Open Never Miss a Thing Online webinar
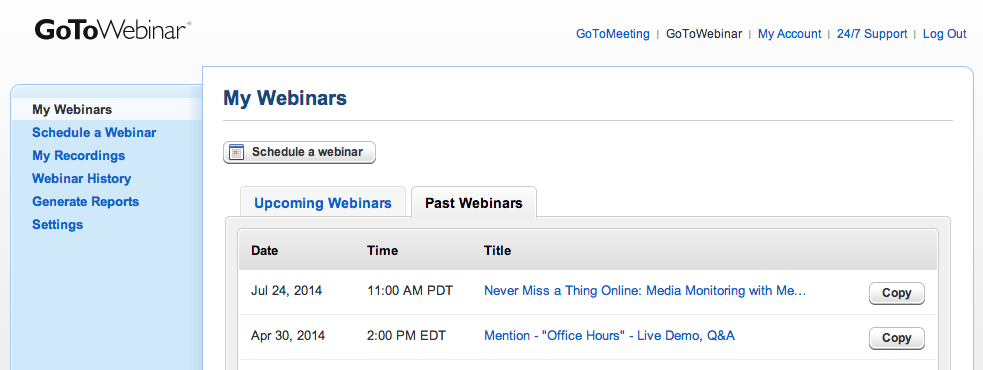Screen dimensions: 983x370 point(645,291)
